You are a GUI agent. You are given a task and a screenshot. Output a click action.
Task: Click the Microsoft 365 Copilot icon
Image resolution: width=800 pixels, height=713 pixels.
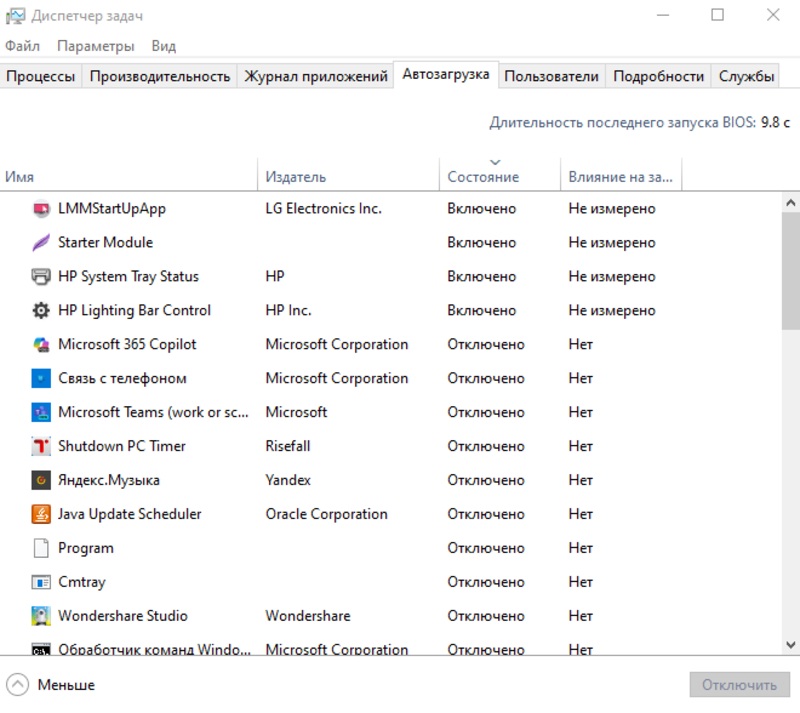pyautogui.click(x=41, y=345)
